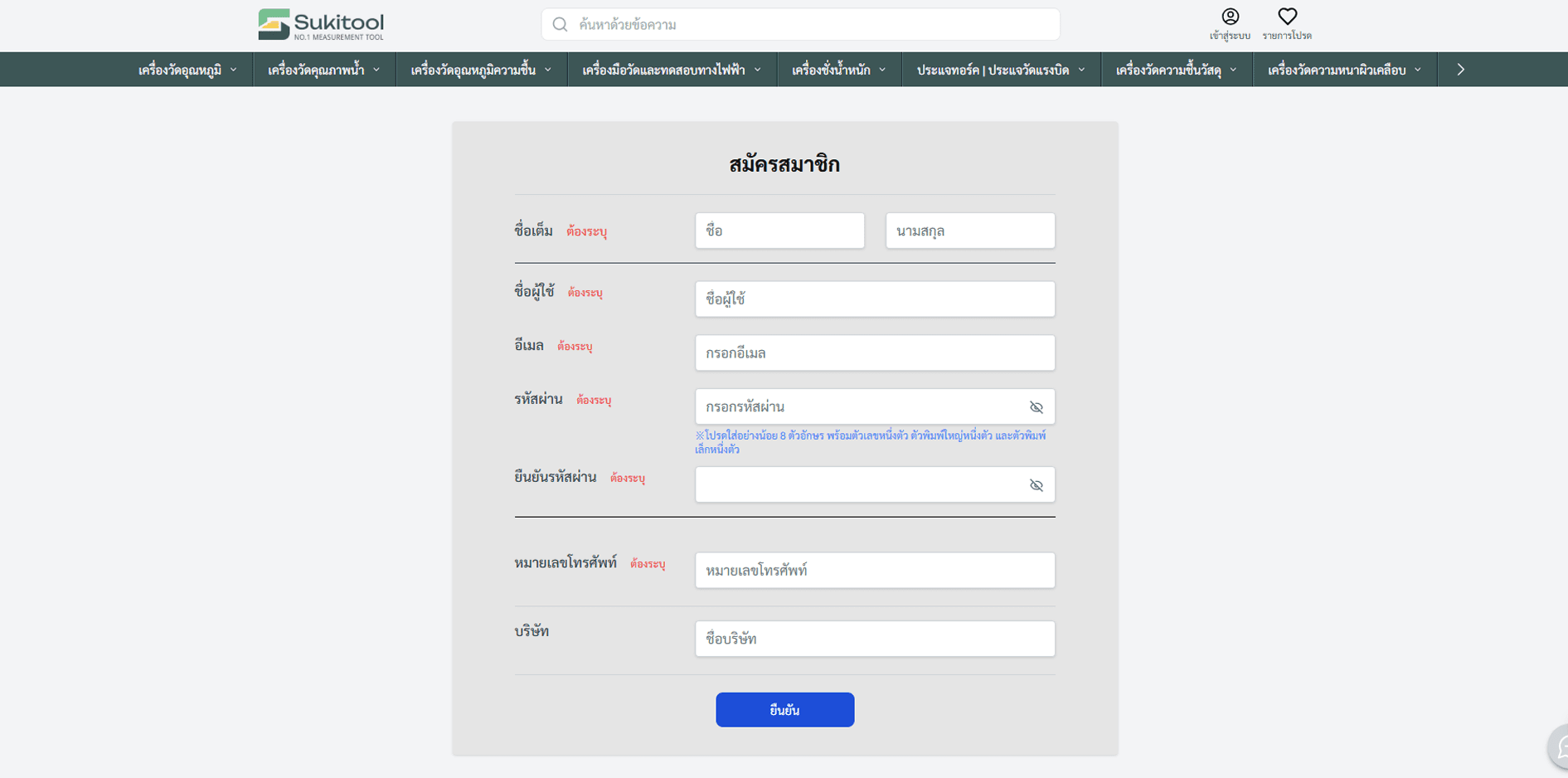This screenshot has width=1568, height=778.
Task: Show next categories with right arrow
Action: click(x=1461, y=70)
